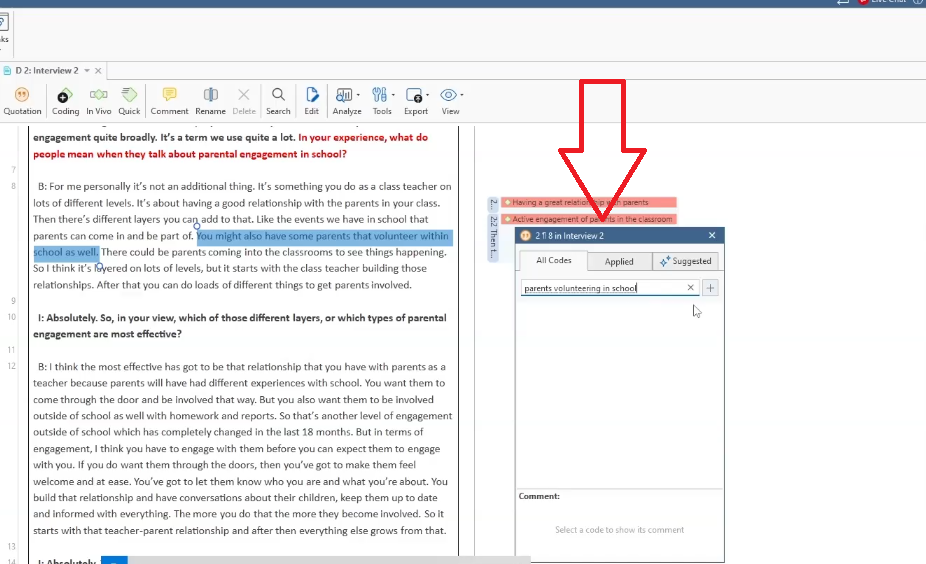Click the code name input field
This screenshot has height=564, width=926.
point(600,288)
